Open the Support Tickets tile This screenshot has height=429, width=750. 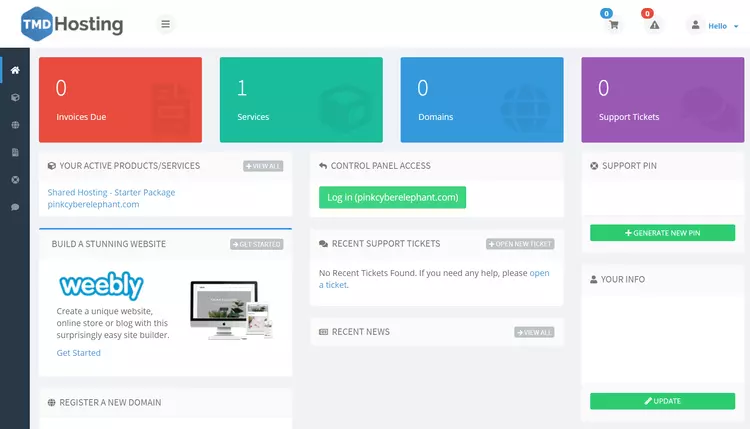coord(663,100)
